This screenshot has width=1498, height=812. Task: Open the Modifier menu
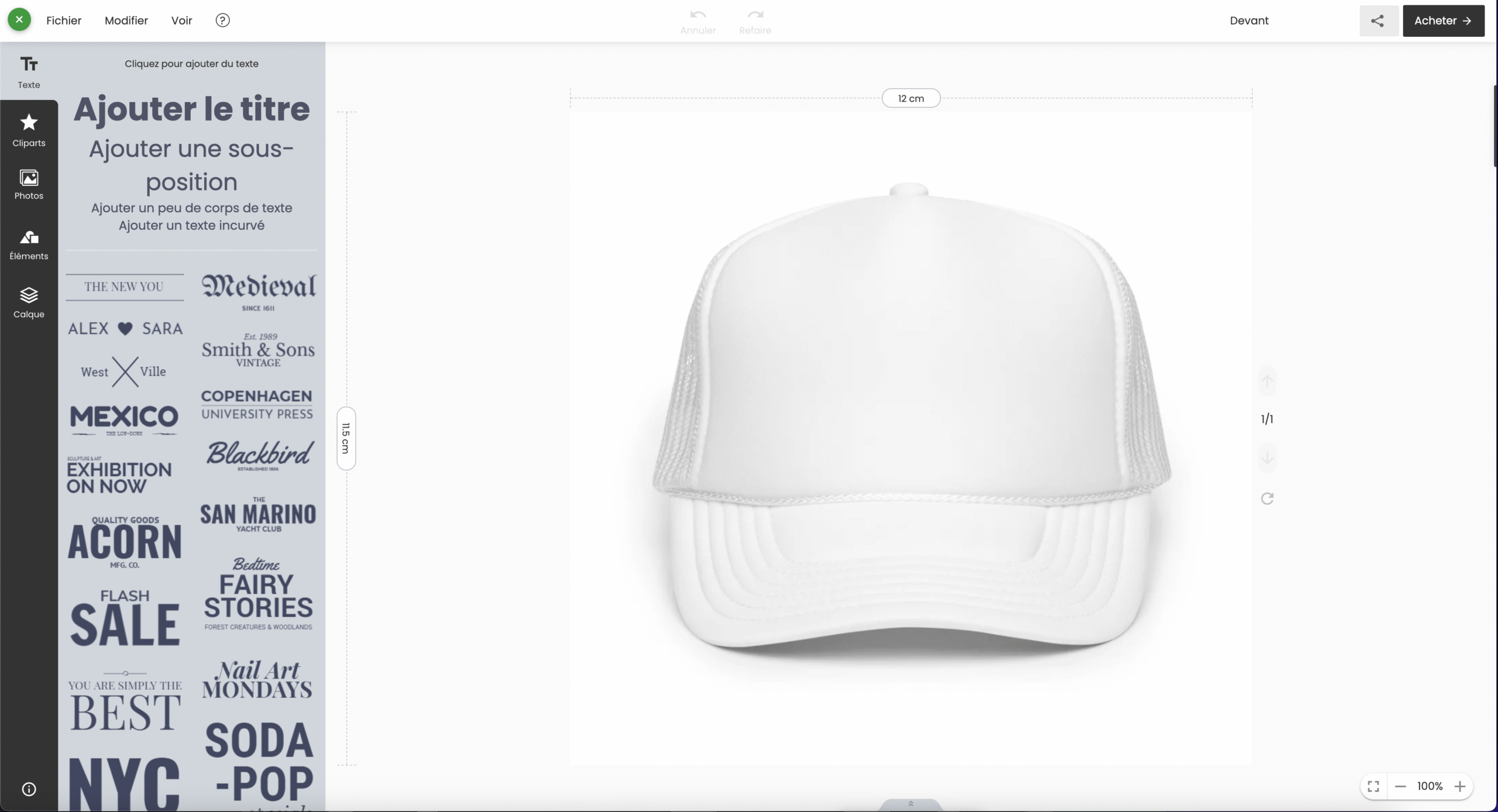pos(126,20)
